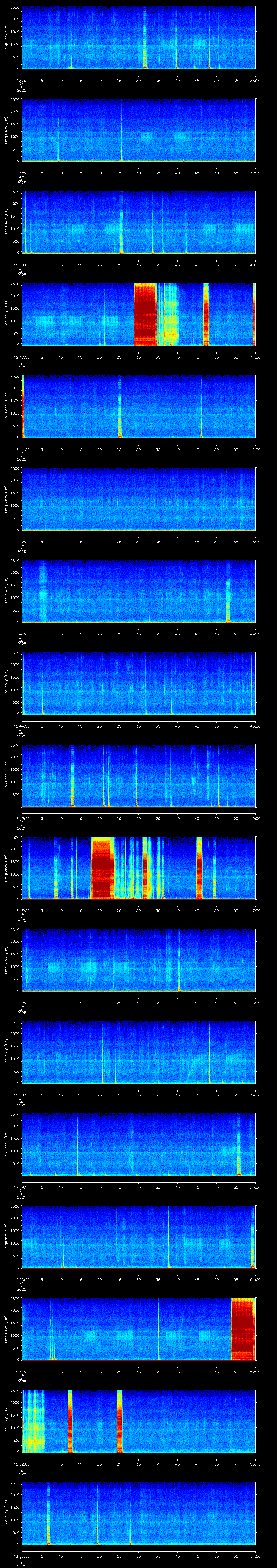Select the spectrogram panel starting at 12:47:00
277x1568 pixels.
click(x=138, y=960)
